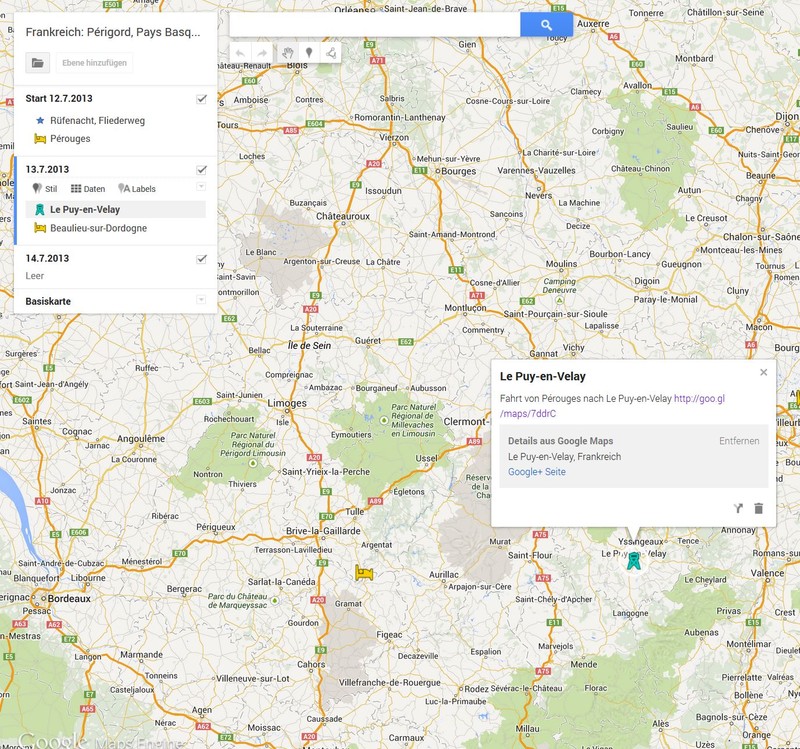Open the Labels option
The height and width of the screenshot is (749, 800).
point(137,188)
